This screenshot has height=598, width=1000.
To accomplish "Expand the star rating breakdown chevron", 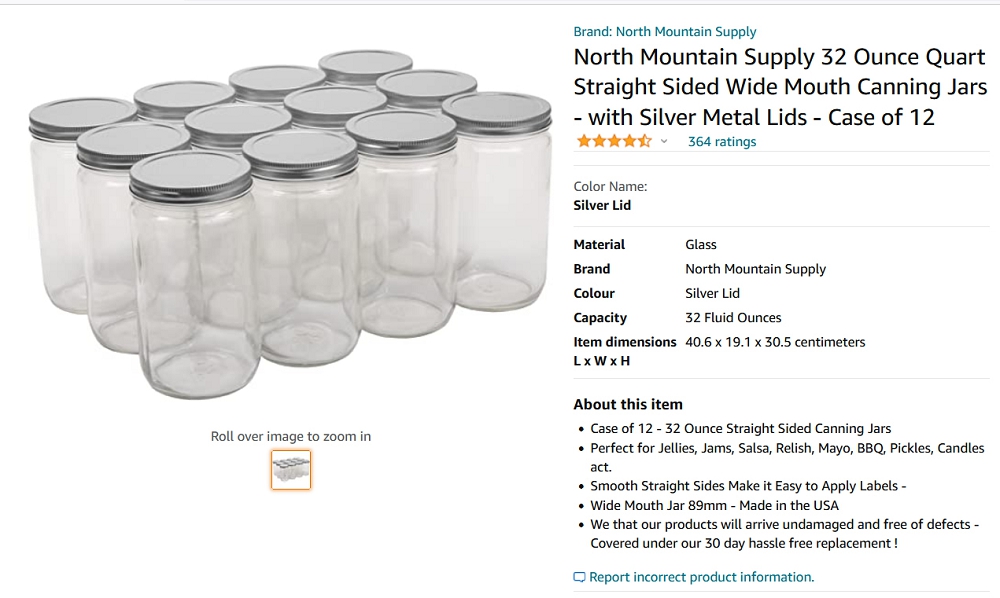I will (662, 141).
